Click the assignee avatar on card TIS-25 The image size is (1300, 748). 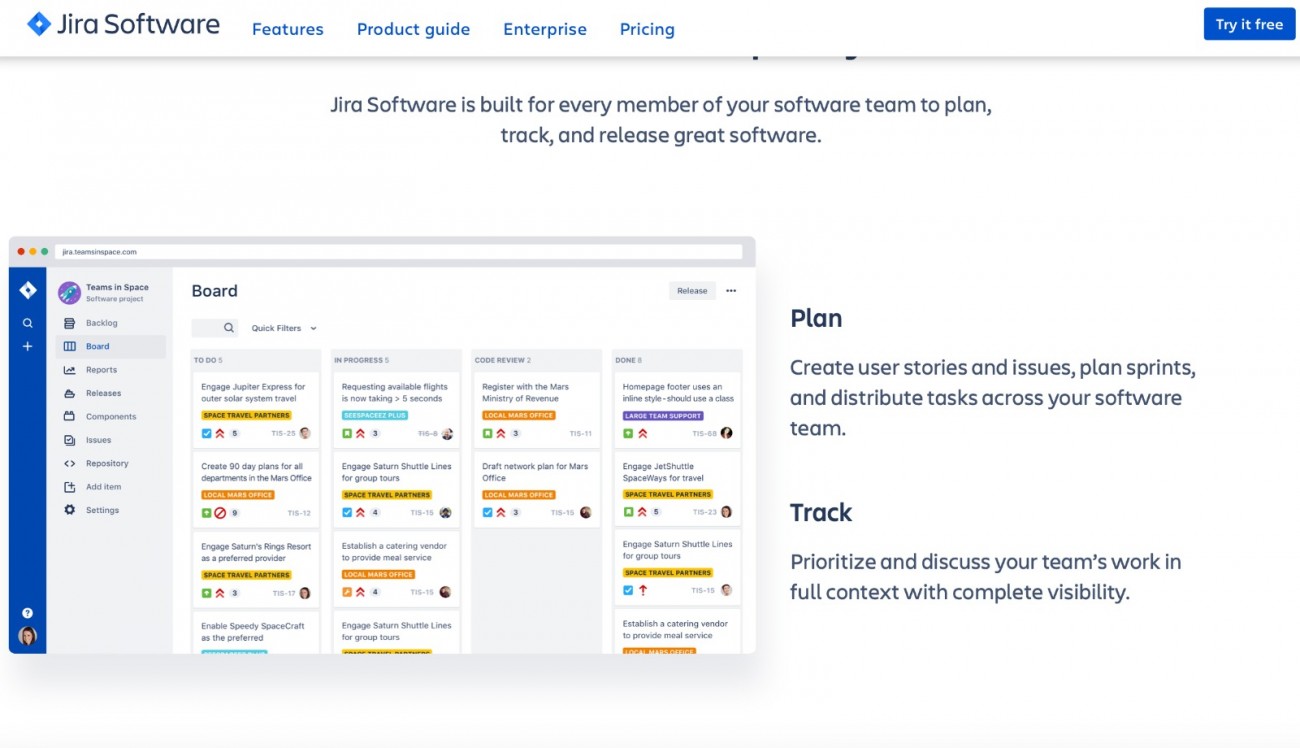point(305,433)
